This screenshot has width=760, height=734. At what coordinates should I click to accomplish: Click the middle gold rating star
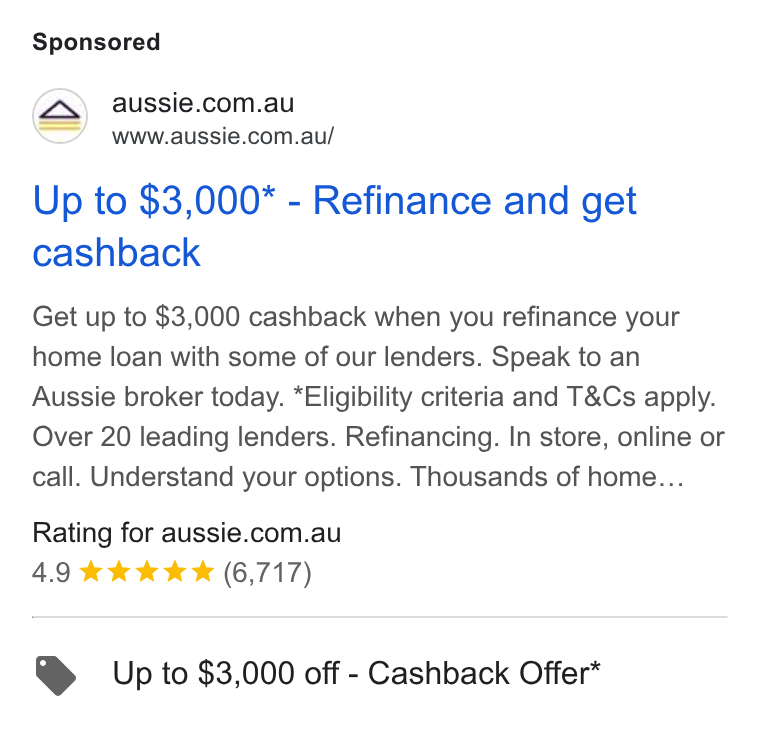click(147, 571)
